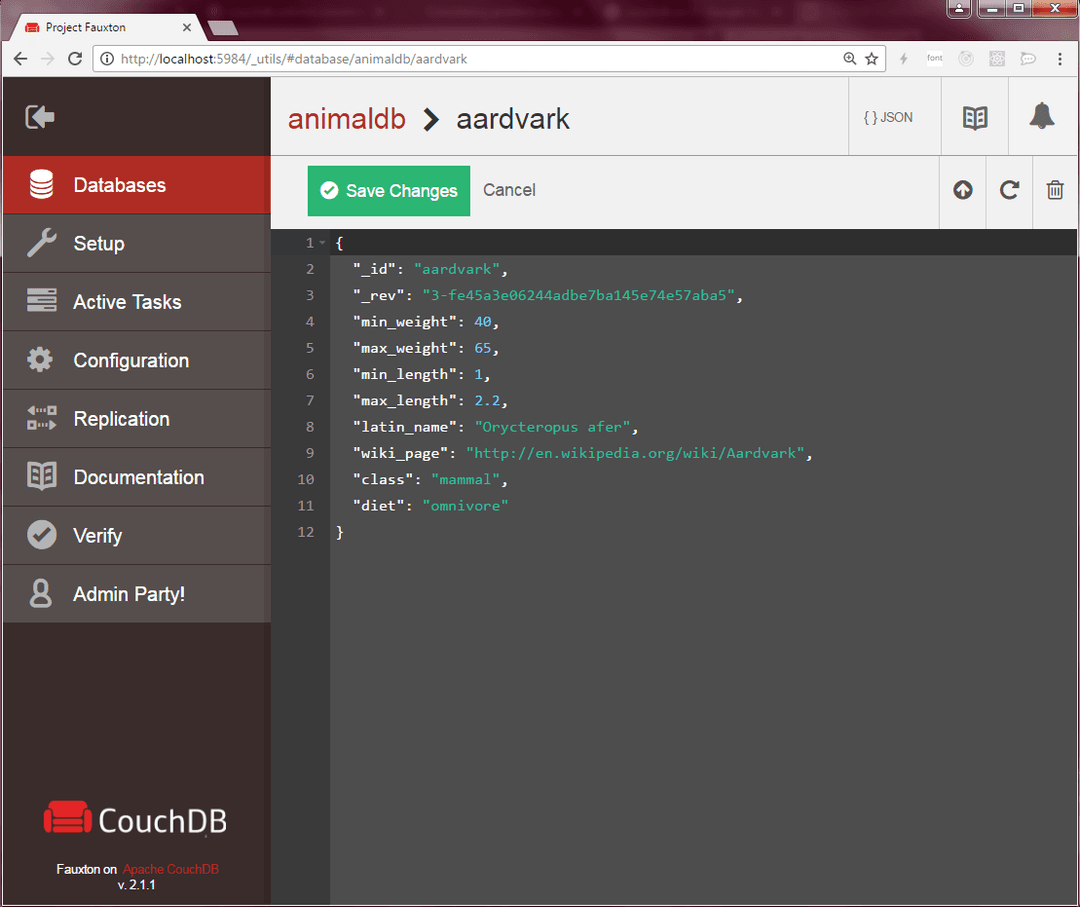Image resolution: width=1080 pixels, height=907 pixels.
Task: Delete the aardvark document via trash icon
Action: [1055, 190]
